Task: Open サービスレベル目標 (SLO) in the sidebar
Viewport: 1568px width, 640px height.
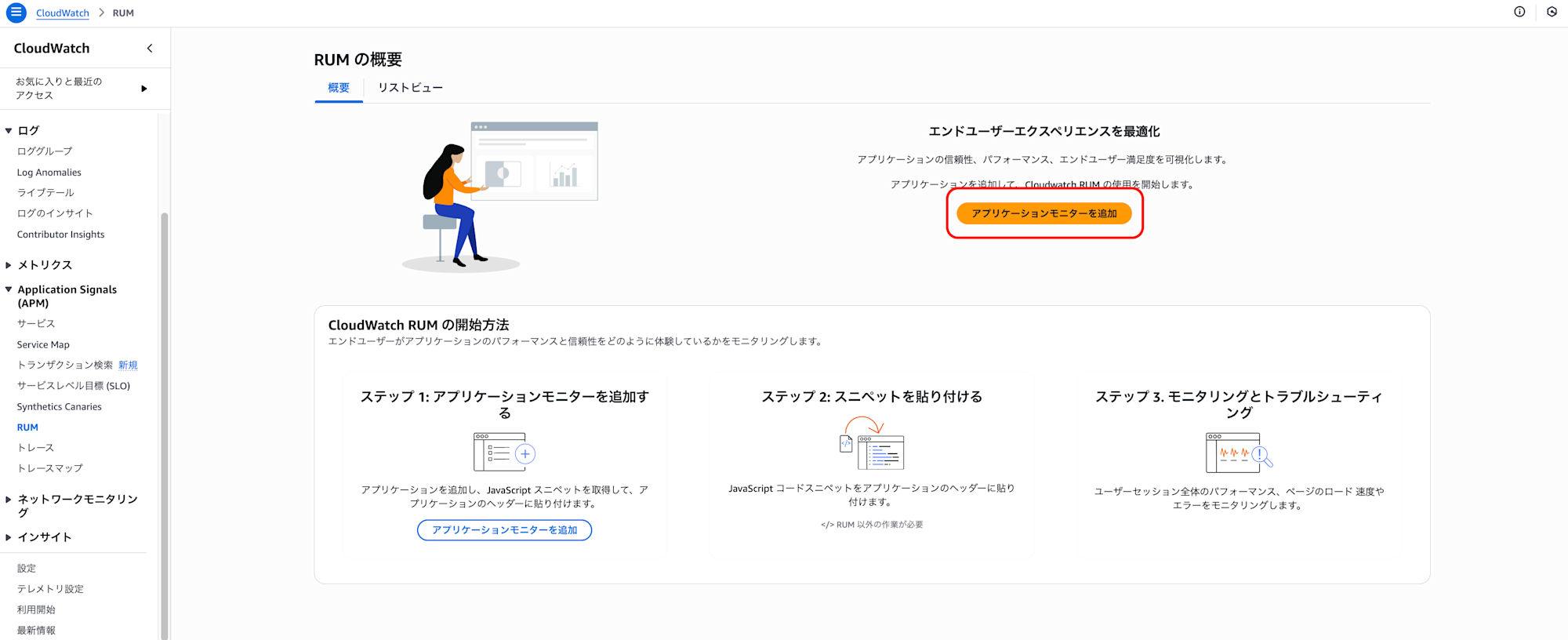Action: (x=74, y=385)
